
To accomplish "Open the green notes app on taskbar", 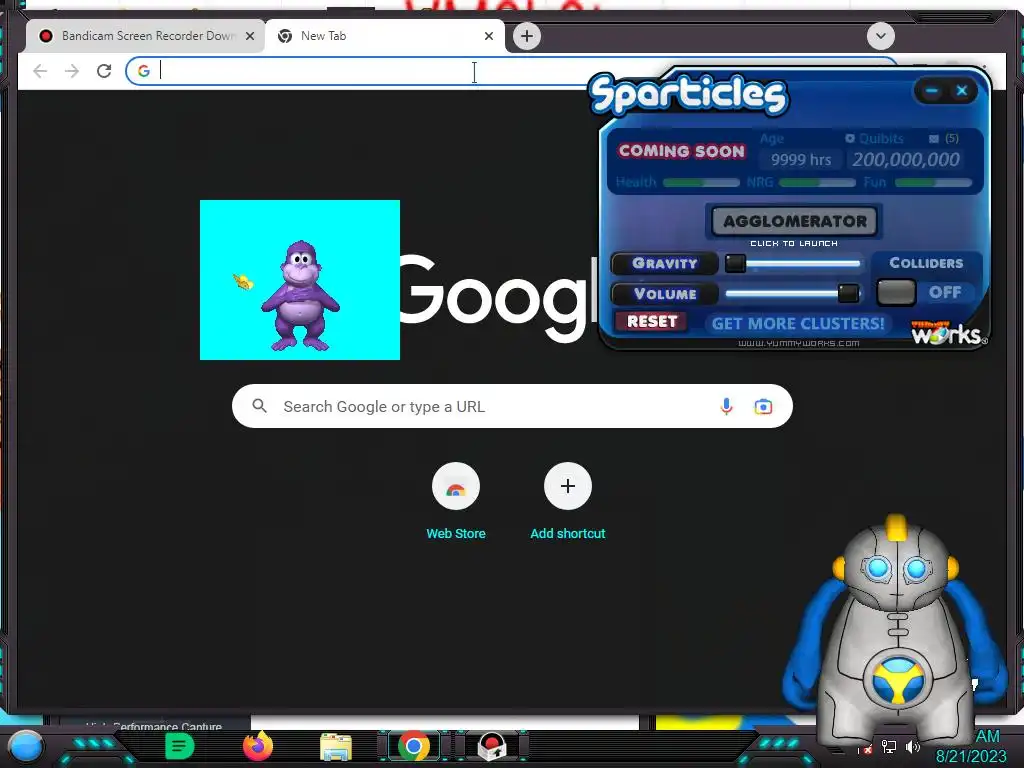I will [x=180, y=746].
